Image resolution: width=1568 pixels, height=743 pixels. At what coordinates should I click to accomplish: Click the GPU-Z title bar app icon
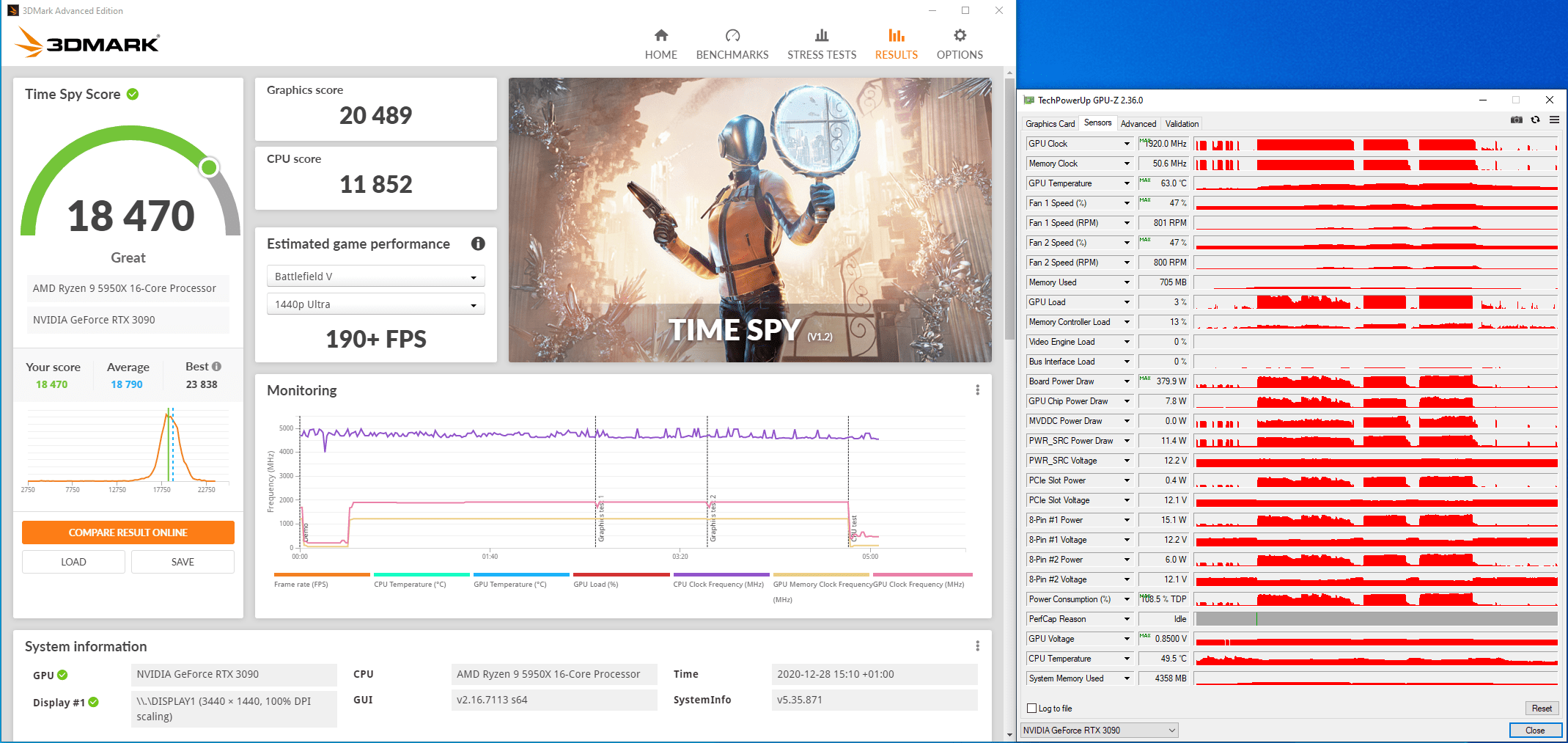pyautogui.click(x=1028, y=100)
